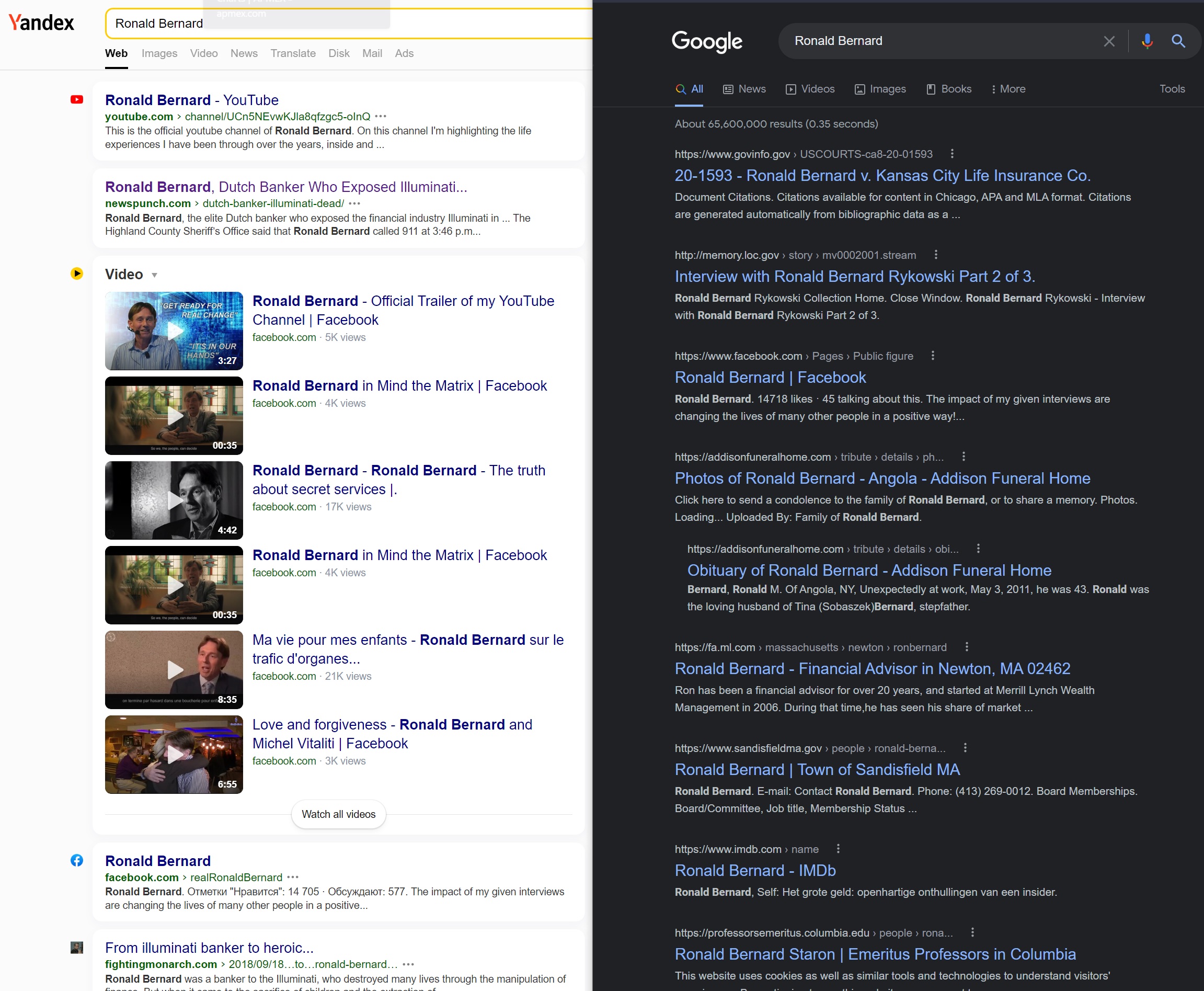Open the three-dot menu for the govinfo.gov result
The height and width of the screenshot is (991, 1204).
(x=952, y=154)
